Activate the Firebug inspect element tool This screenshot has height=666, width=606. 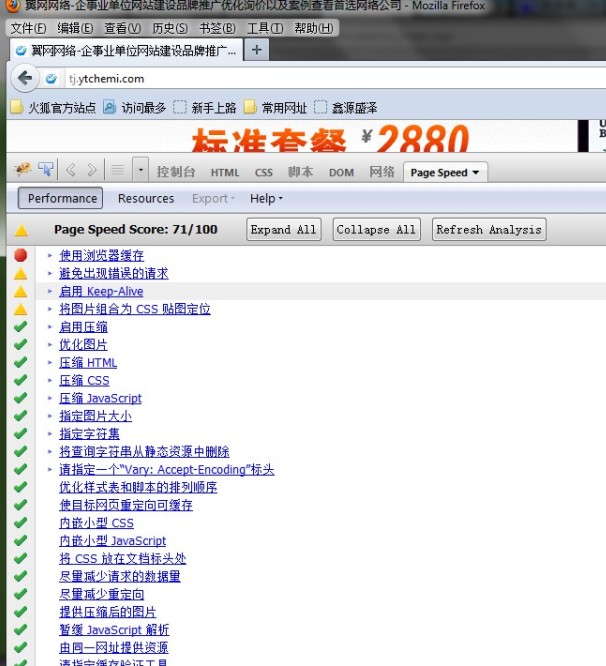(46, 170)
